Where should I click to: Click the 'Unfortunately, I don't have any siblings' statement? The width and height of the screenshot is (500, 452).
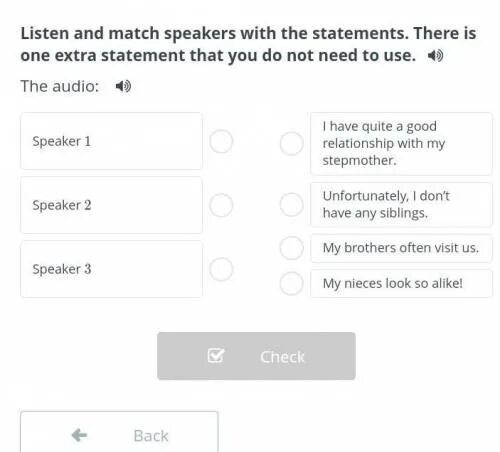(401, 205)
